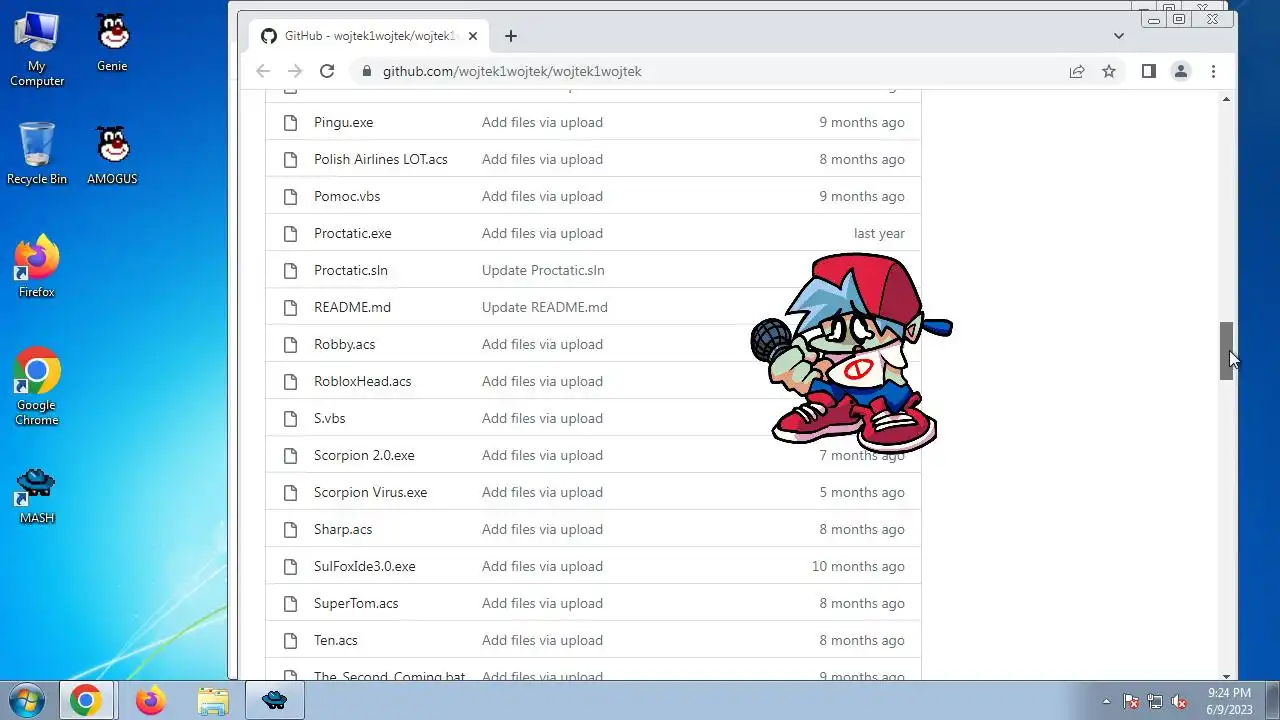Image resolution: width=1280 pixels, height=720 pixels.
Task: Launch Google Chrome desktop shortcut
Action: [x=37, y=387]
